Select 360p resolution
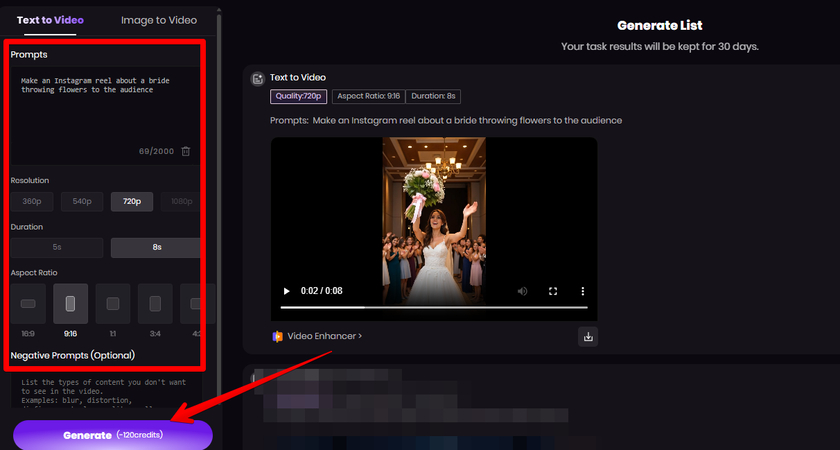The width and height of the screenshot is (840, 450). tap(31, 202)
